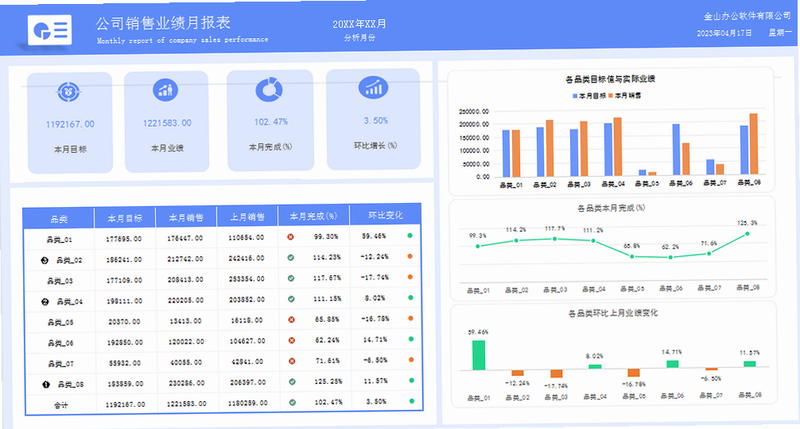Click the green check icon in 品类_04 row
800x429 pixels.
point(291,299)
